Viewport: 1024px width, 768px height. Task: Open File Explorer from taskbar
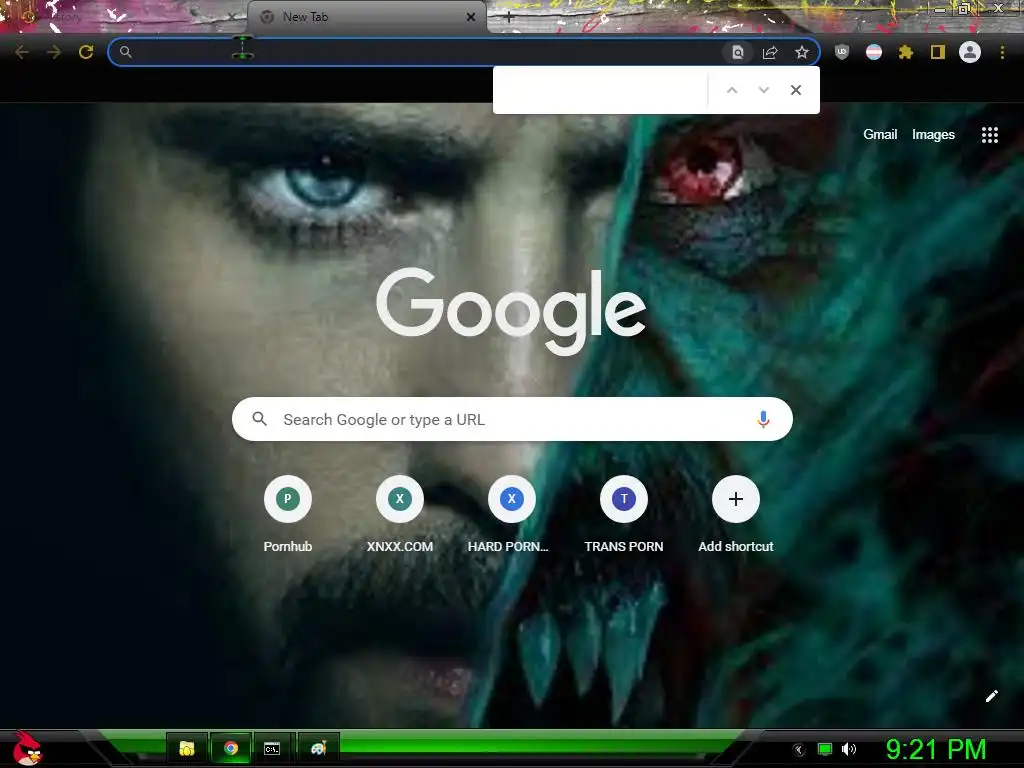coord(187,748)
